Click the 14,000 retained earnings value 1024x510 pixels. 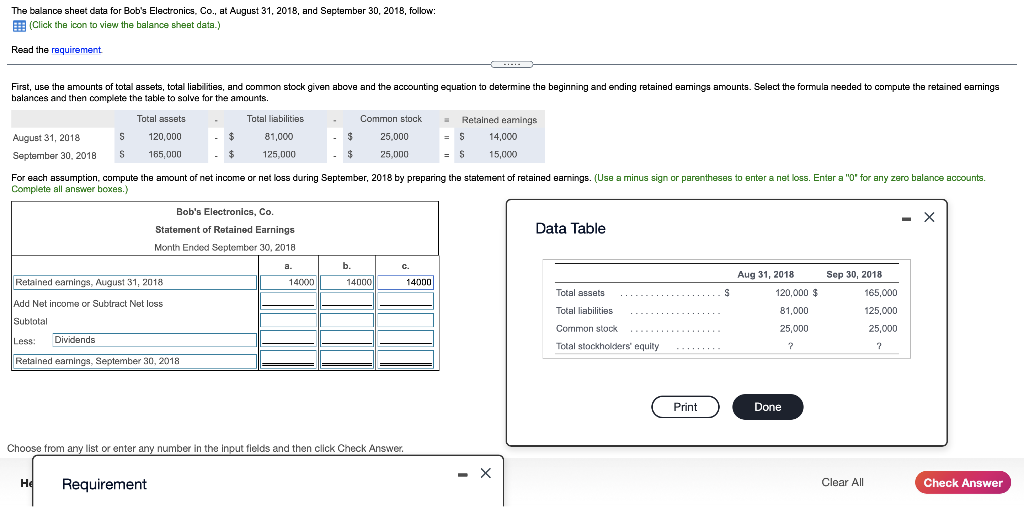(x=502, y=136)
